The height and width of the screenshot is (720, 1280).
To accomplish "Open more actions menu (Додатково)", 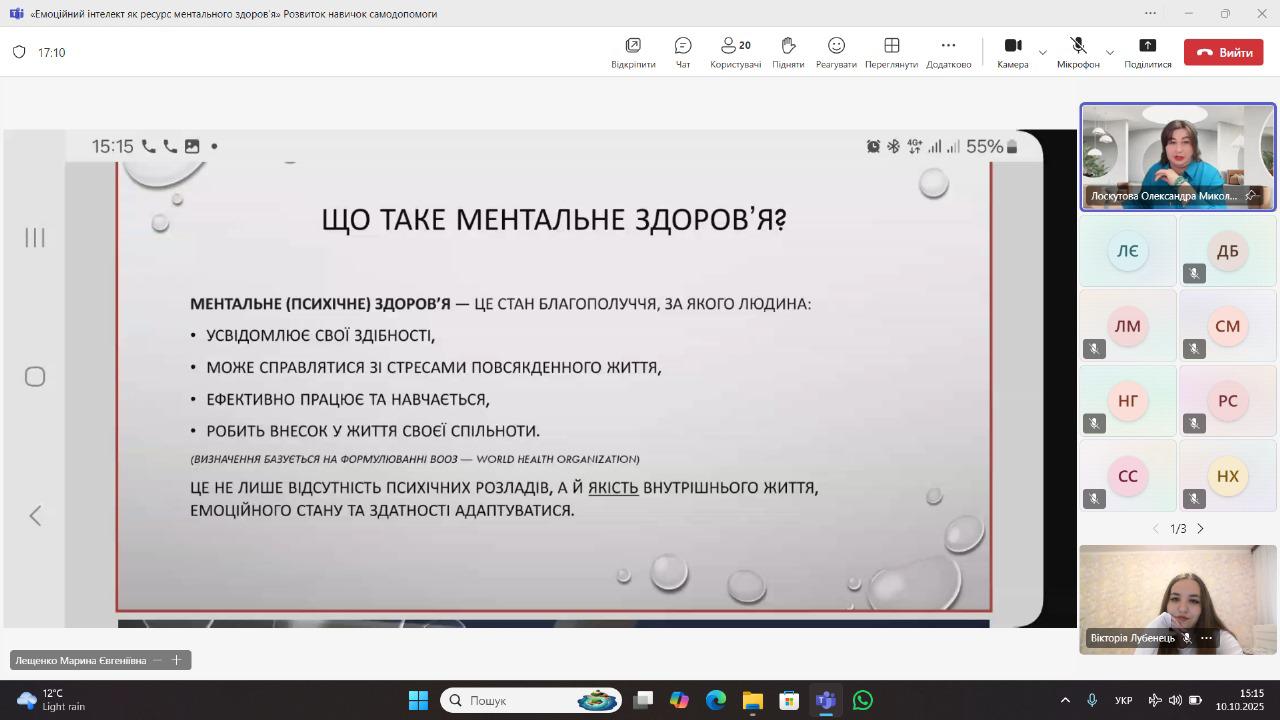I will coord(948,52).
